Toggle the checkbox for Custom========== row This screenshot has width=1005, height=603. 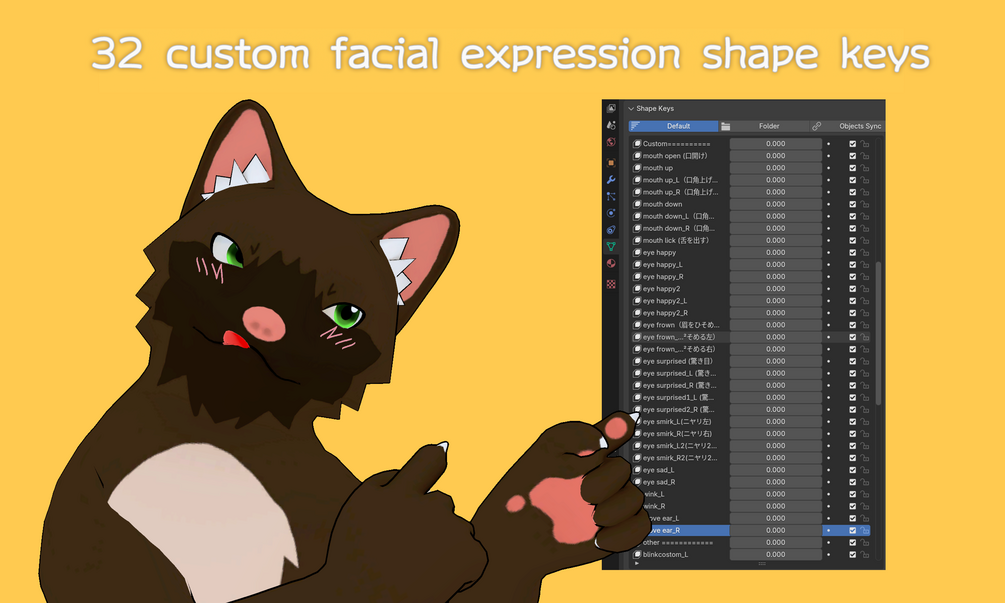tap(852, 144)
